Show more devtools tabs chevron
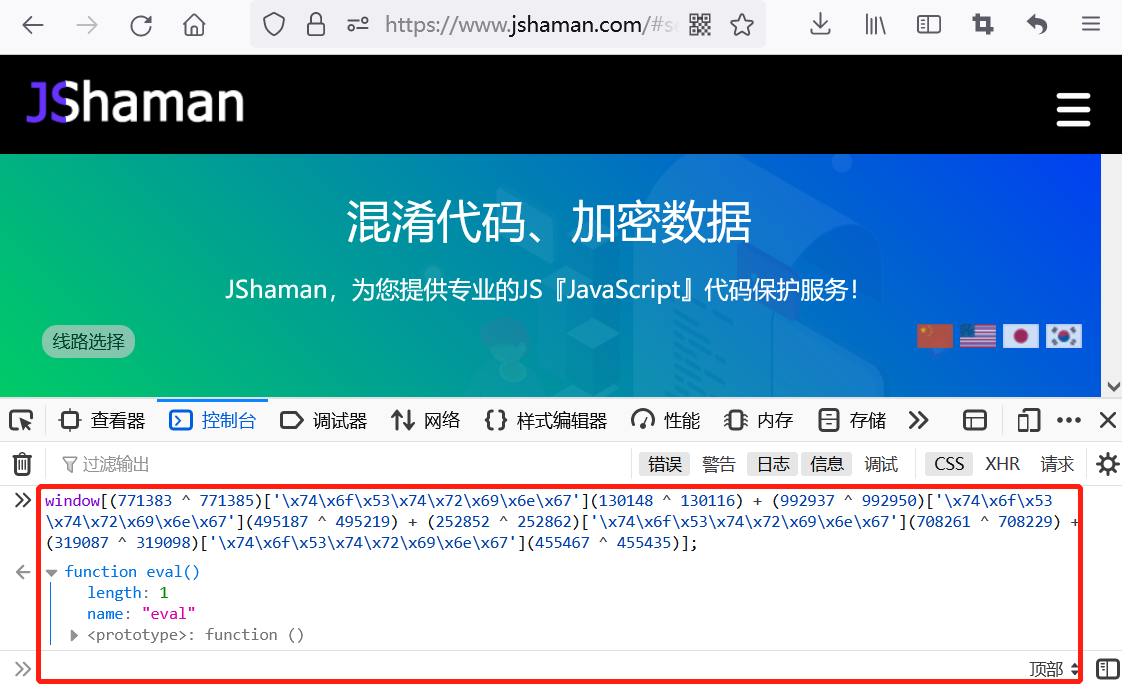Viewport: 1122px width, 685px height. coord(918,420)
